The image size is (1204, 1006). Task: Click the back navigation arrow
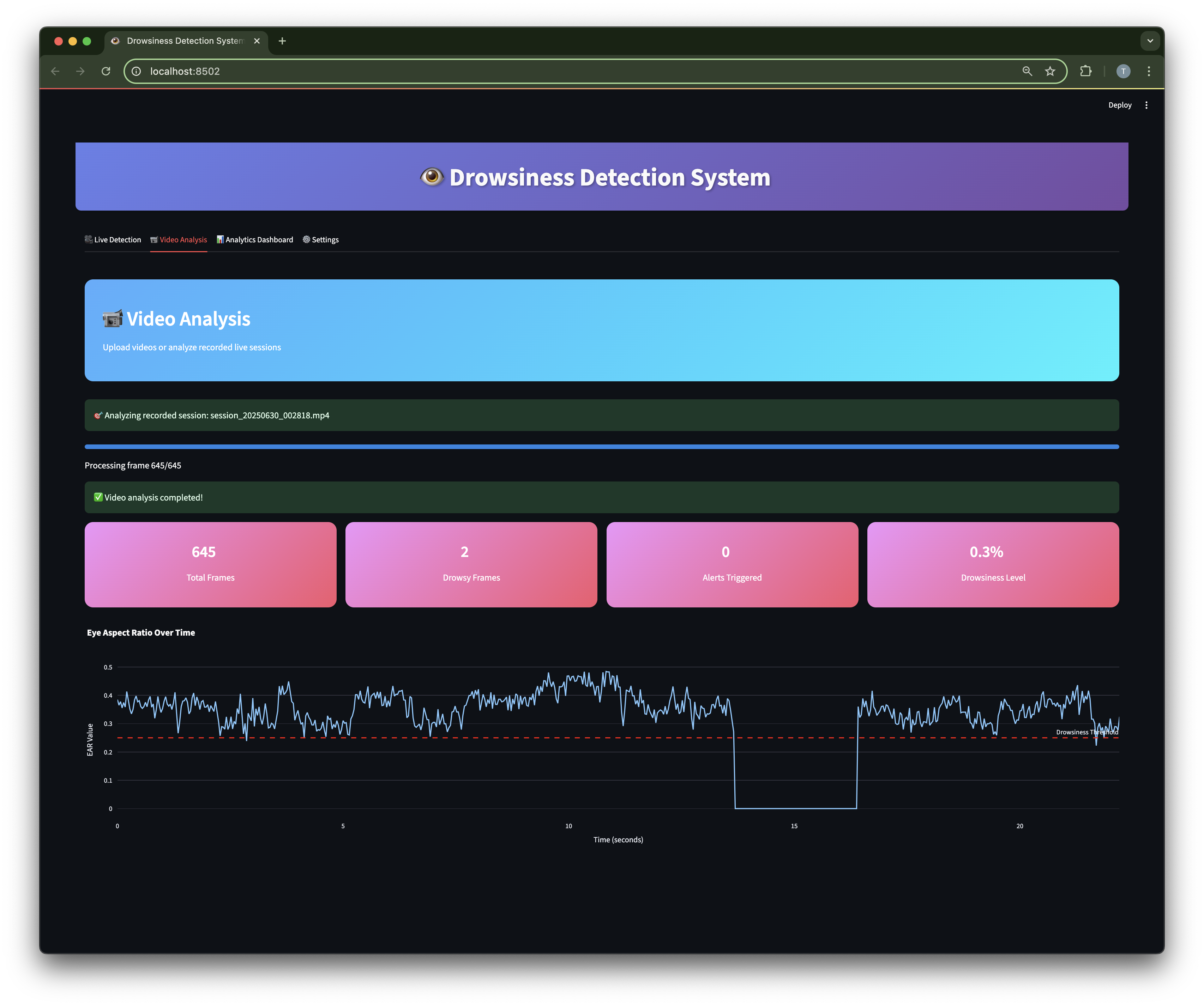[56, 71]
